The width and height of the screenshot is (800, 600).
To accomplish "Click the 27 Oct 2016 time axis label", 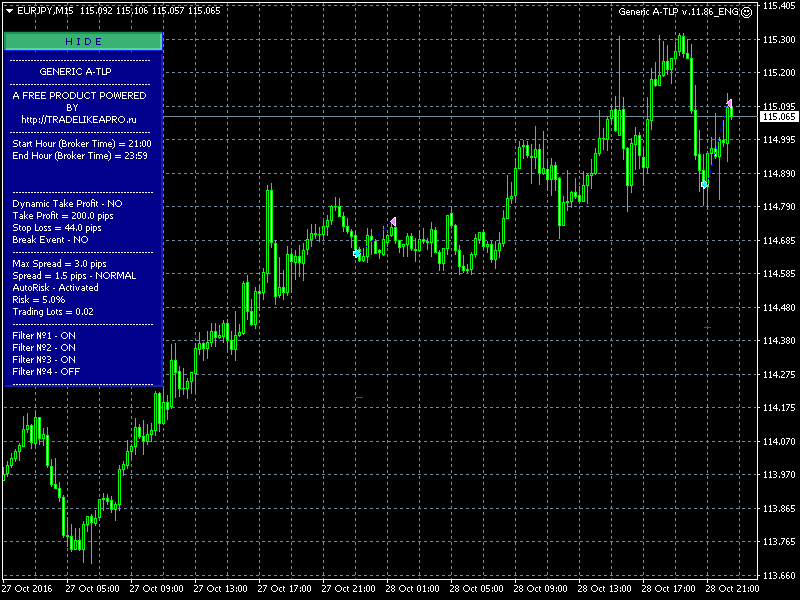I will (27, 589).
